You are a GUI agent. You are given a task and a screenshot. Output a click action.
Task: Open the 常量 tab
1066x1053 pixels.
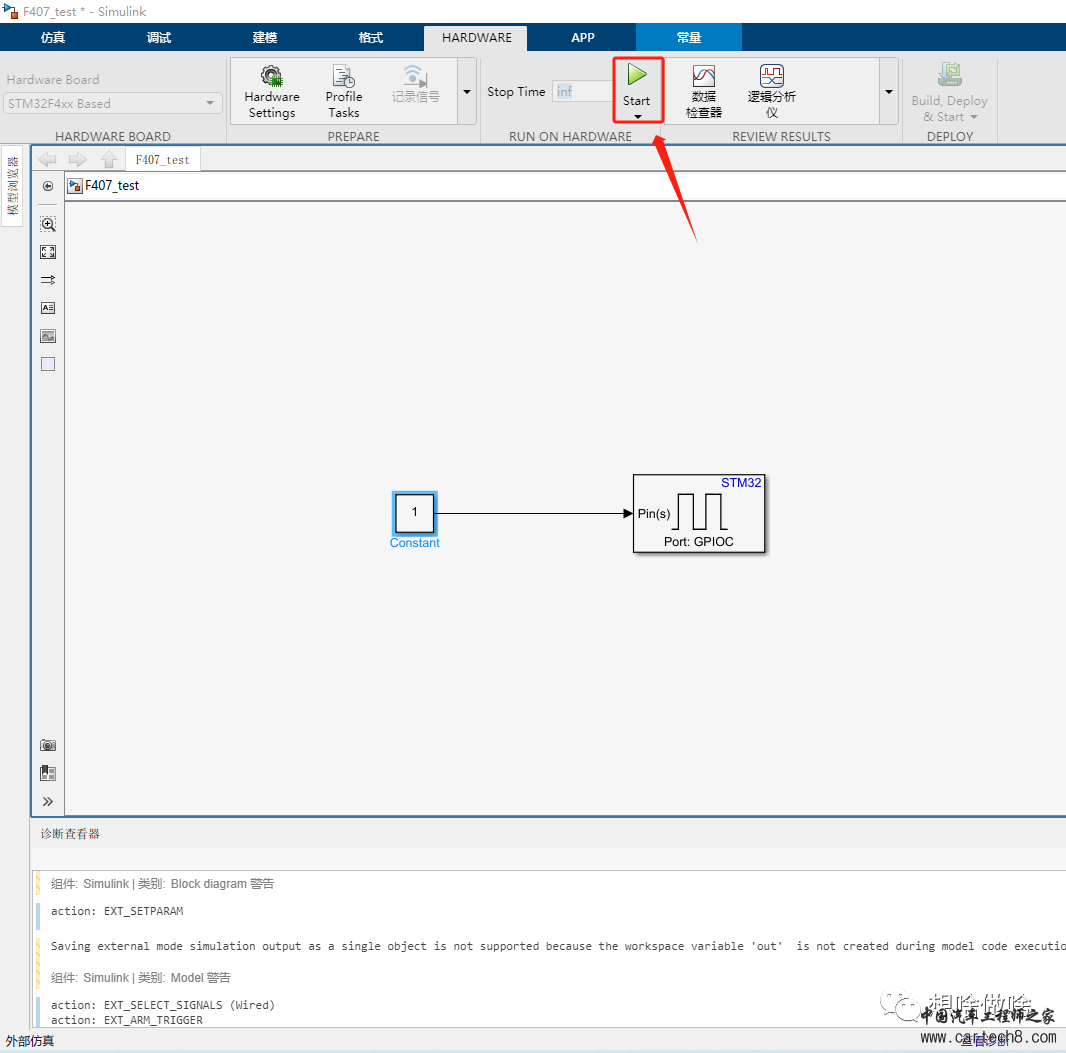click(689, 37)
